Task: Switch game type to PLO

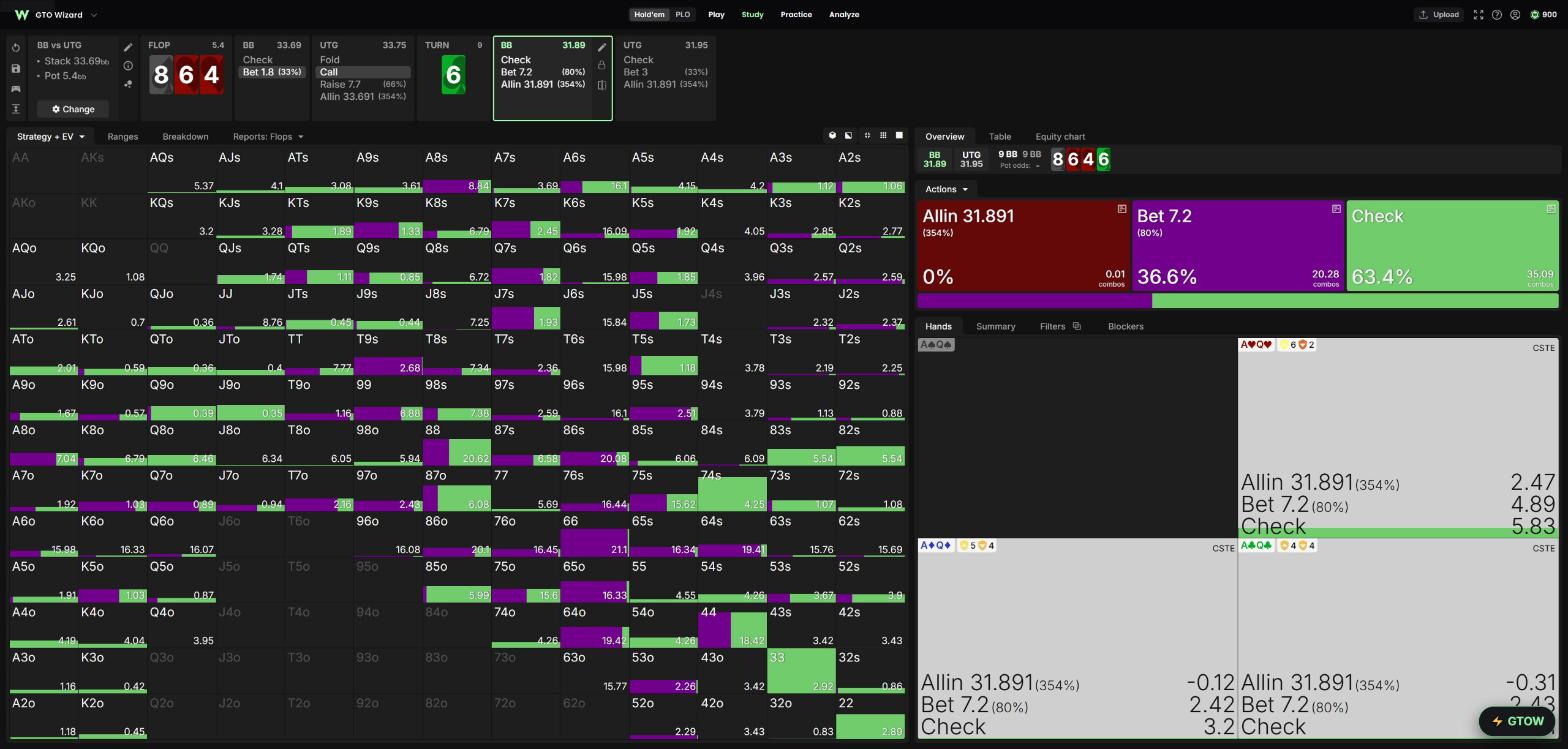Action: pyautogui.click(x=683, y=15)
